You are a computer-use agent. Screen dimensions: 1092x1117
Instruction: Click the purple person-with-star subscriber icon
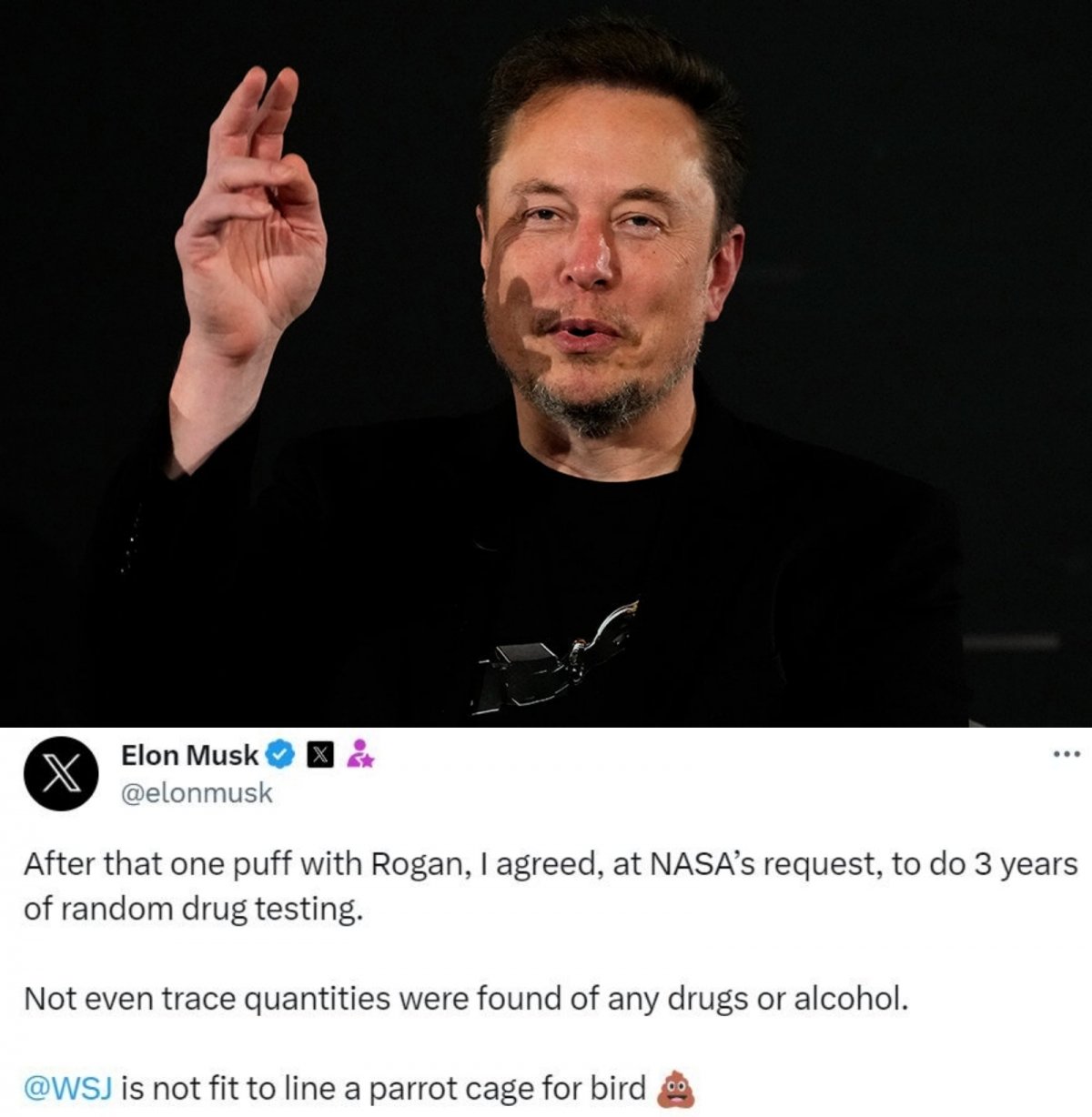[x=361, y=754]
